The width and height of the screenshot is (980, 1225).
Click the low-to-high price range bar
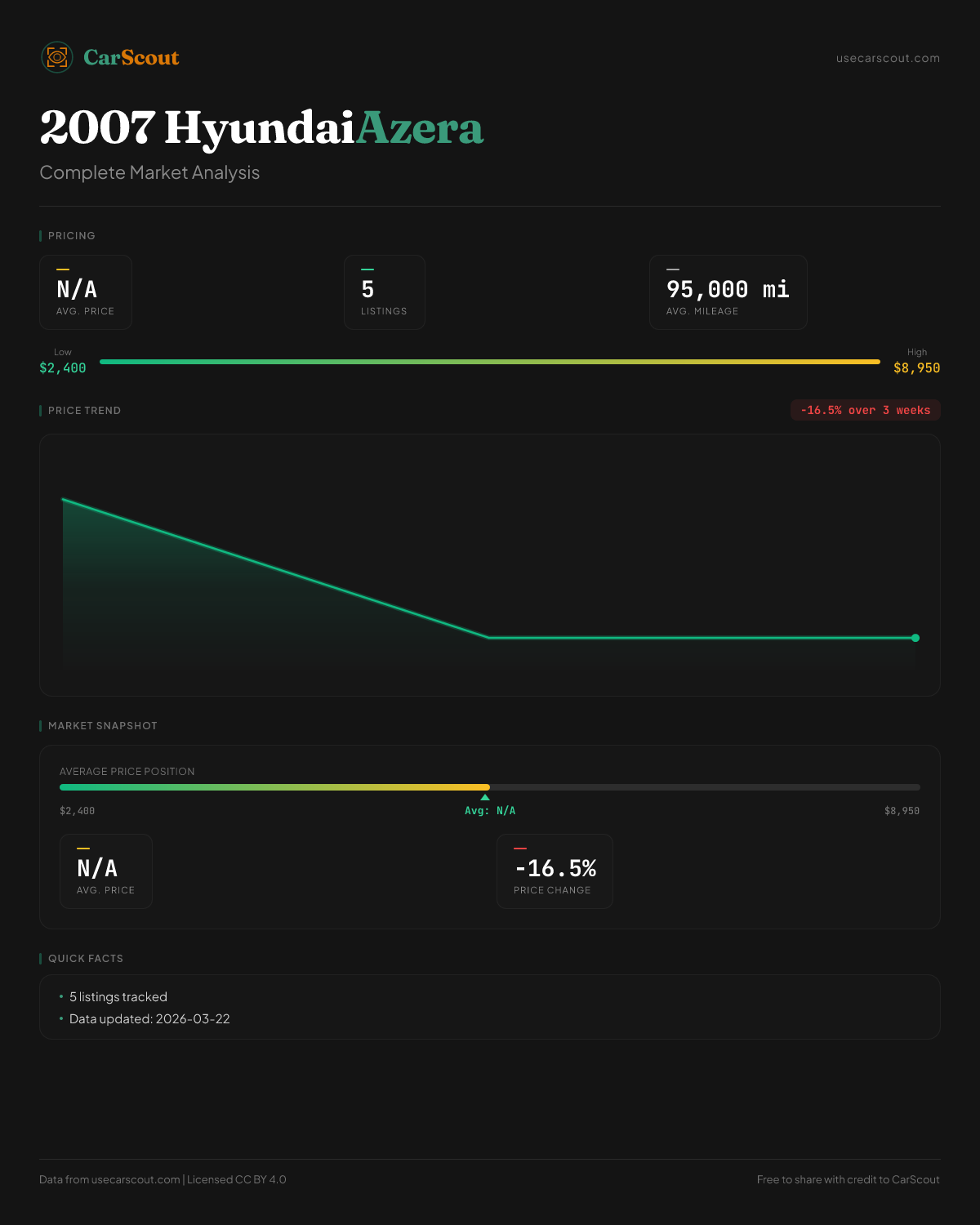[x=490, y=362]
